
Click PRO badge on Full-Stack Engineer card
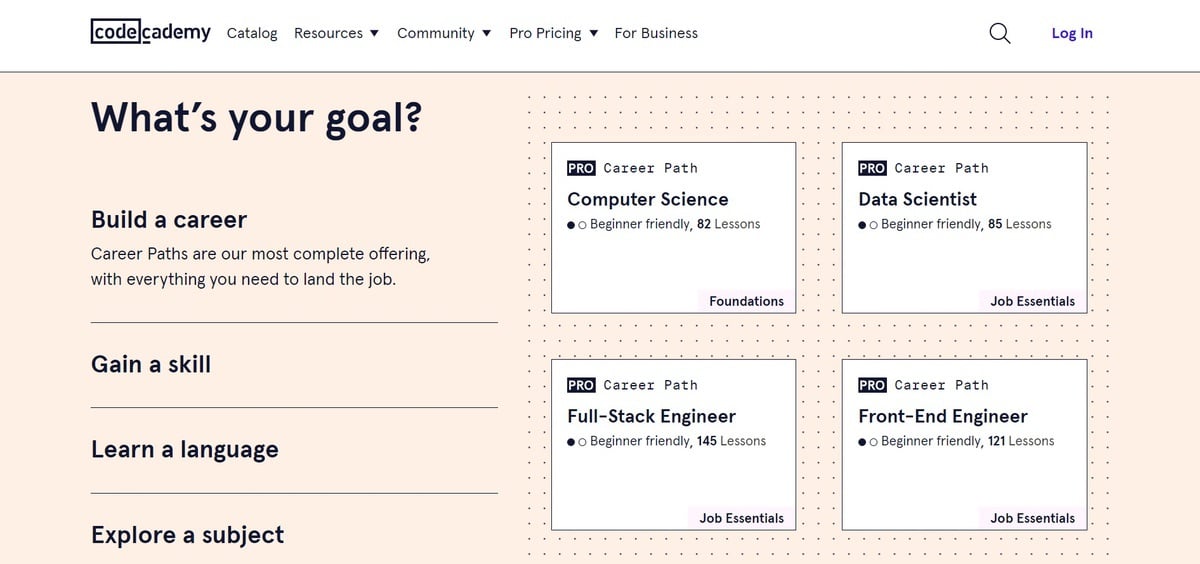(581, 385)
